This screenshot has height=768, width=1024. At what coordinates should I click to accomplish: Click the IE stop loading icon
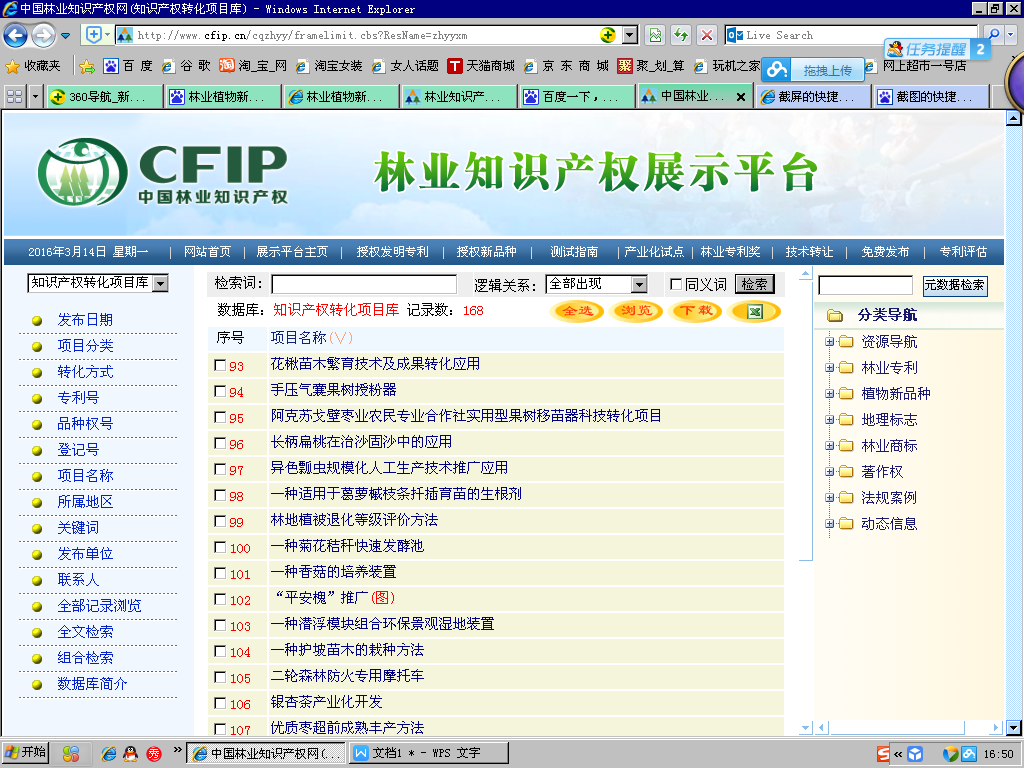coord(707,35)
